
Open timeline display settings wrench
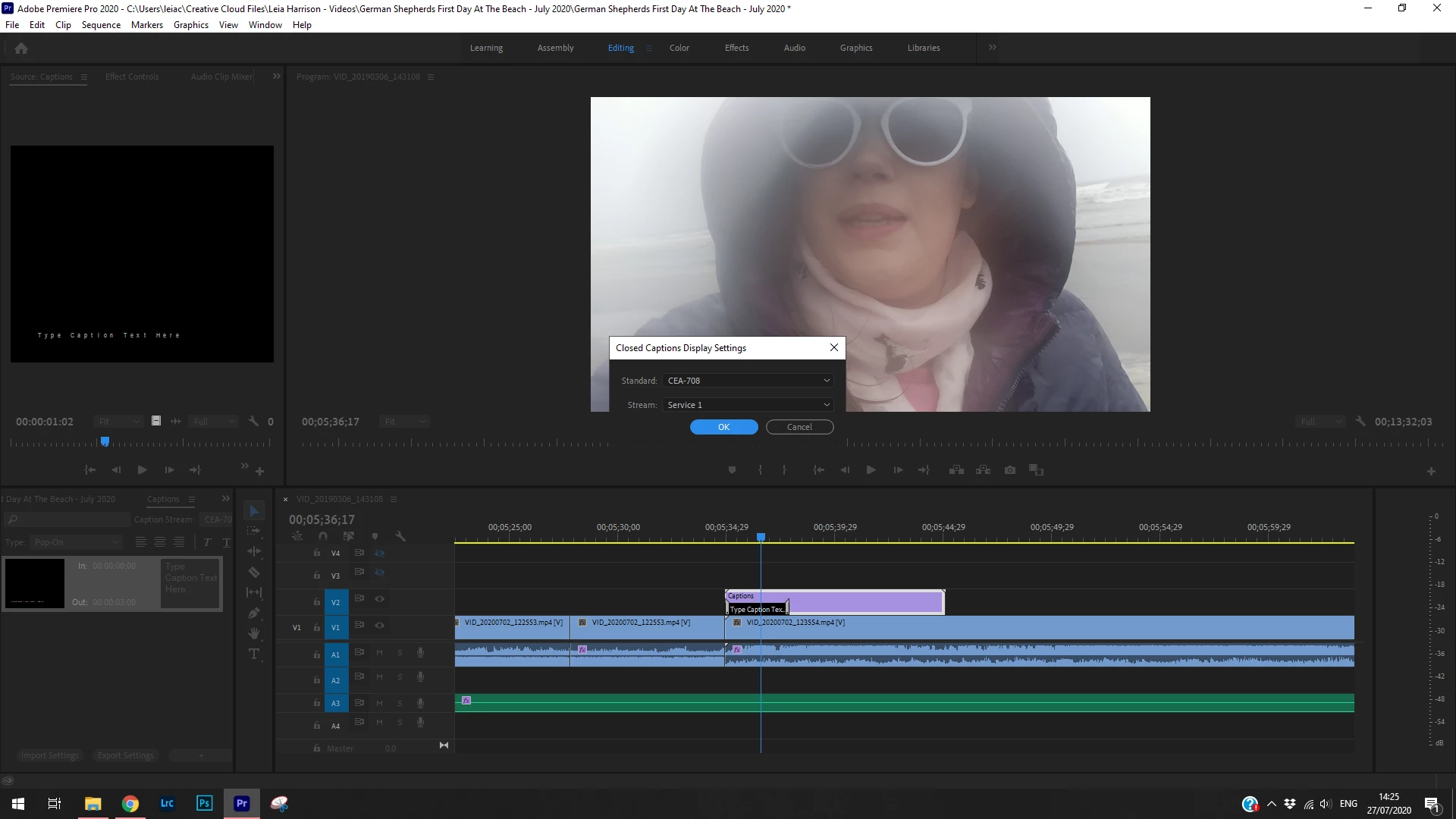tap(400, 536)
